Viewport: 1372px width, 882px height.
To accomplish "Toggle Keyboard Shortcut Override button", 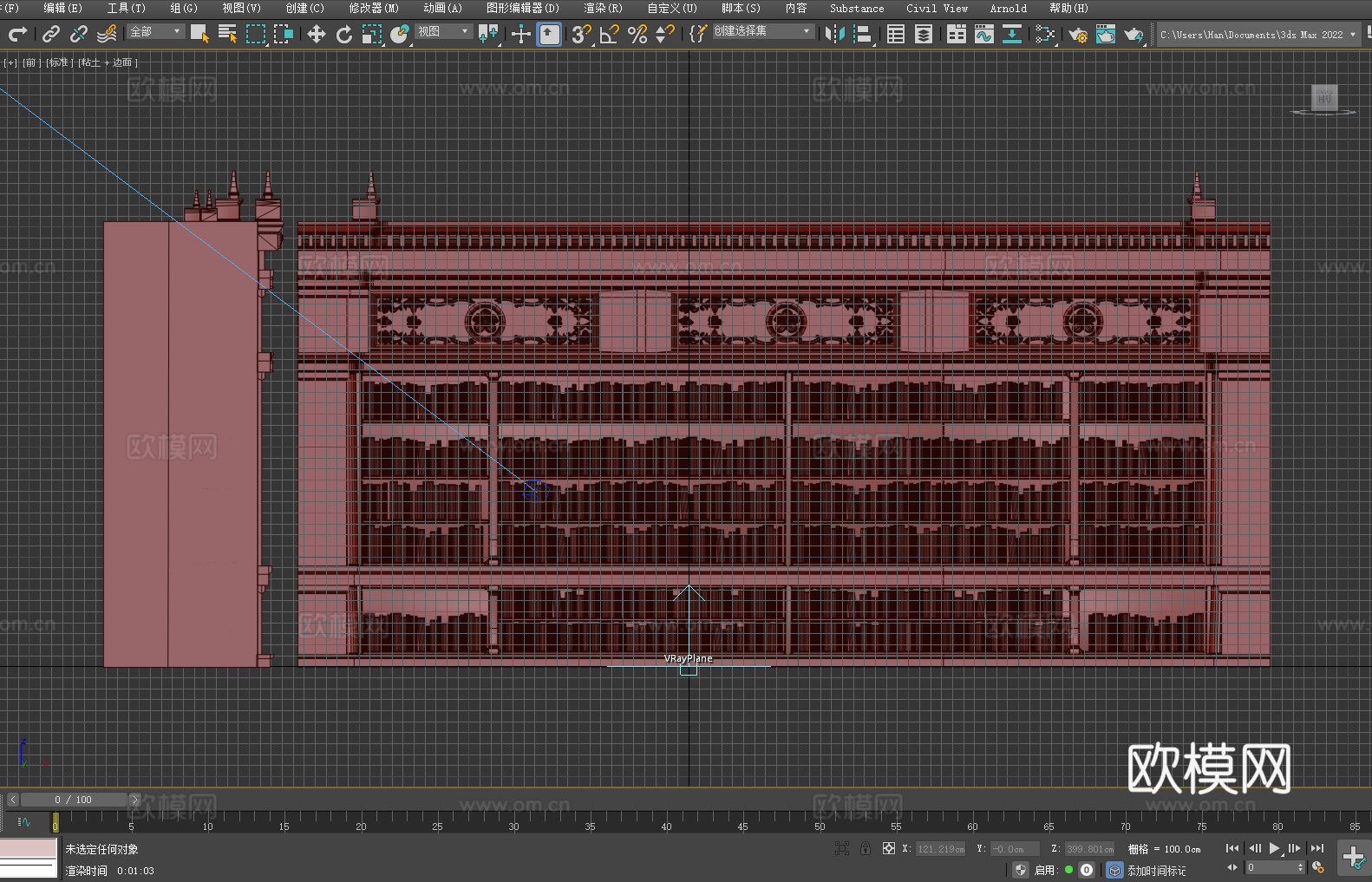I will click(549, 34).
